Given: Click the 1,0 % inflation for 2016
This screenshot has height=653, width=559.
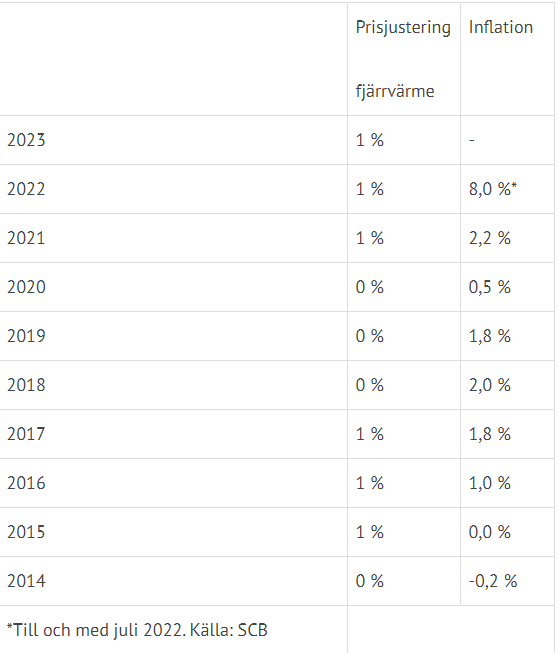Looking at the screenshot, I should click(489, 483).
